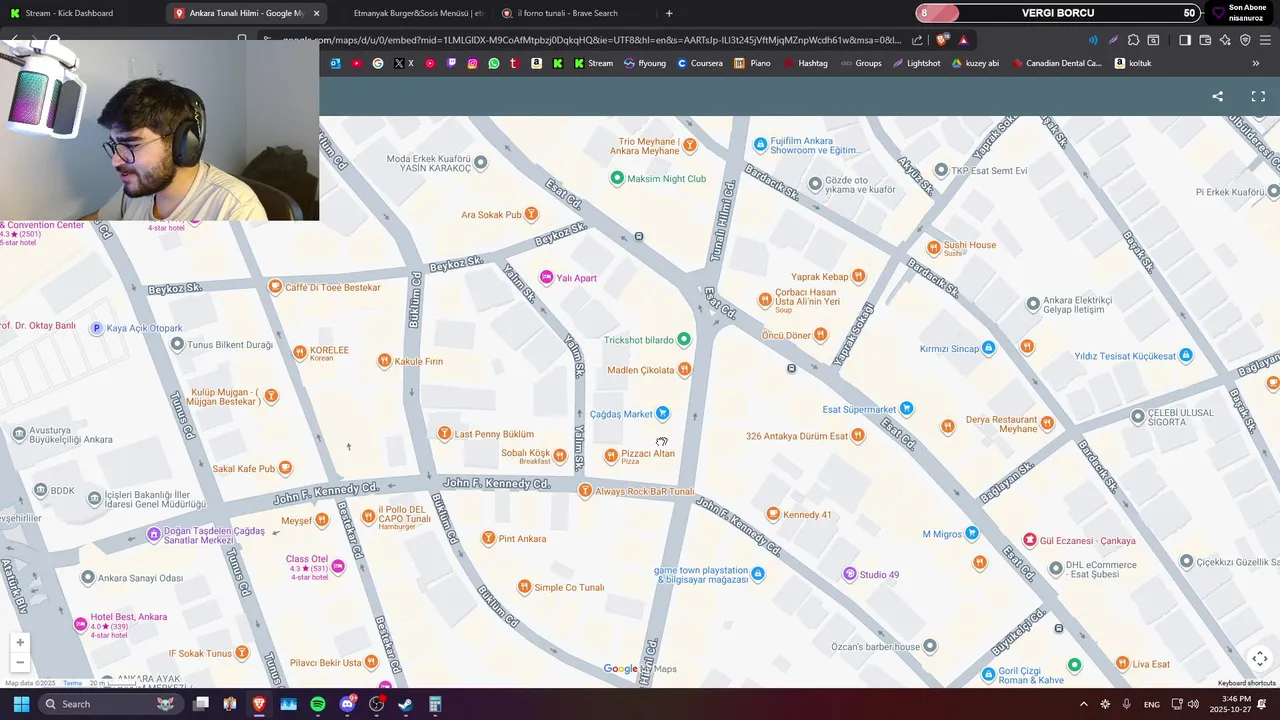This screenshot has width=1280, height=720.
Task: Select Kennedy 41 restaurant pin
Action: click(x=773, y=514)
